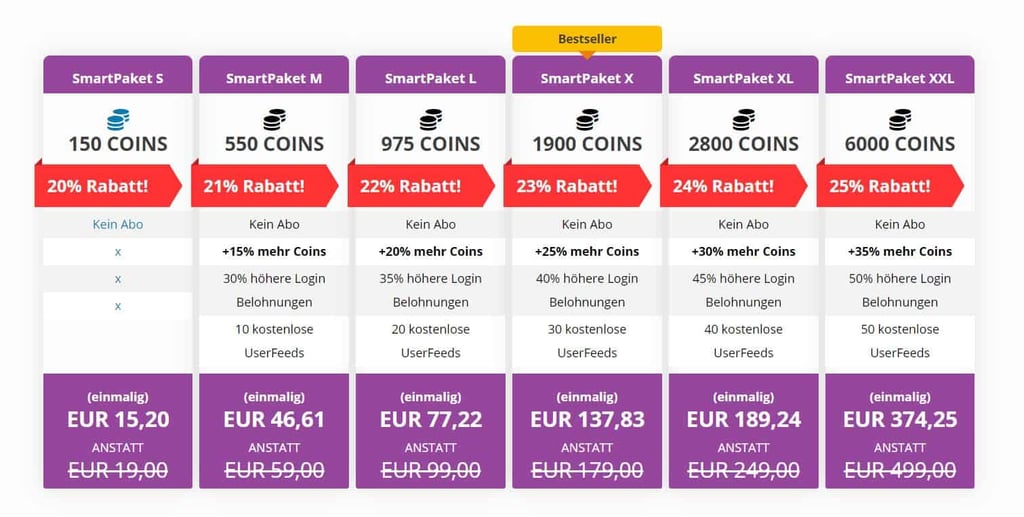Click the coins icon above 550 COINS
Image resolution: width=1024 pixels, height=517 pixels.
274,119
